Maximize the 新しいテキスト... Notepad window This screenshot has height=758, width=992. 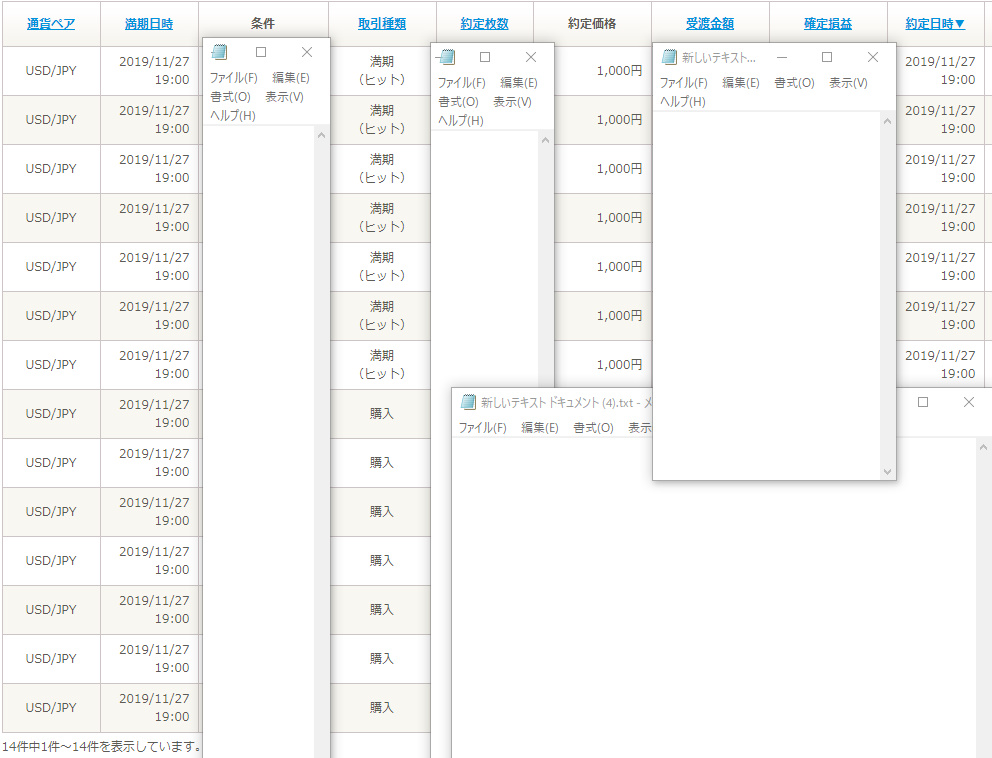827,57
